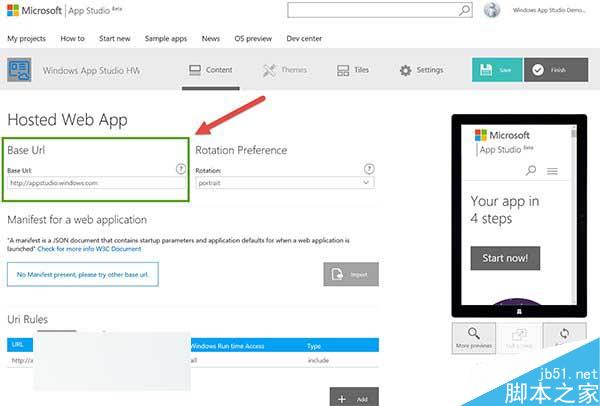
Task: Click the Rotation Preference heading
Action: coord(241,150)
